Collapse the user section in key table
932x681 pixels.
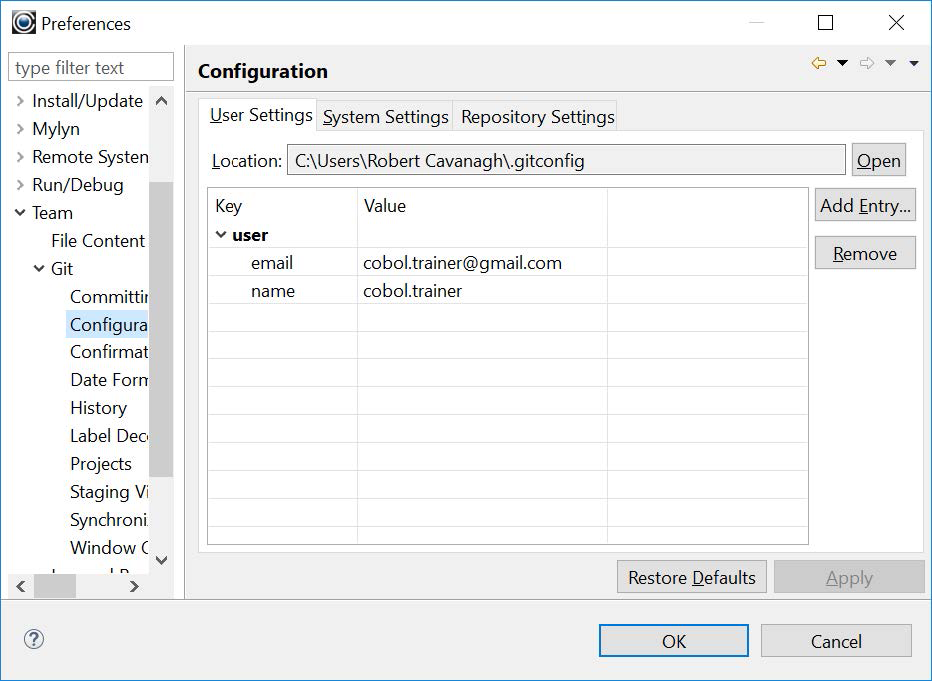(221, 235)
